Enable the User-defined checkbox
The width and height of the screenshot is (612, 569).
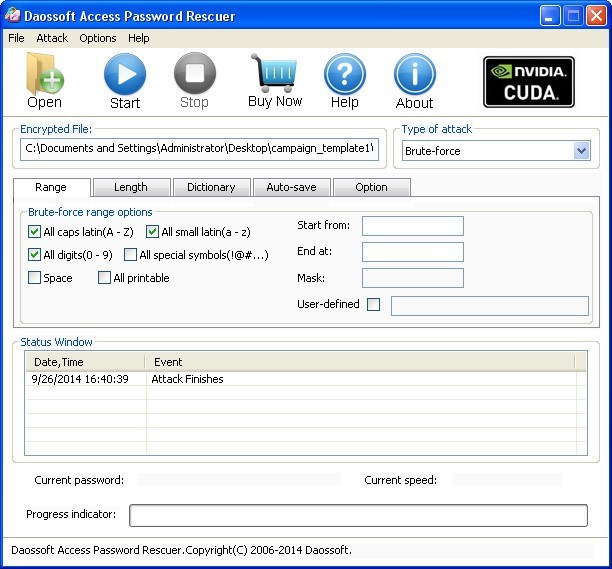[374, 304]
